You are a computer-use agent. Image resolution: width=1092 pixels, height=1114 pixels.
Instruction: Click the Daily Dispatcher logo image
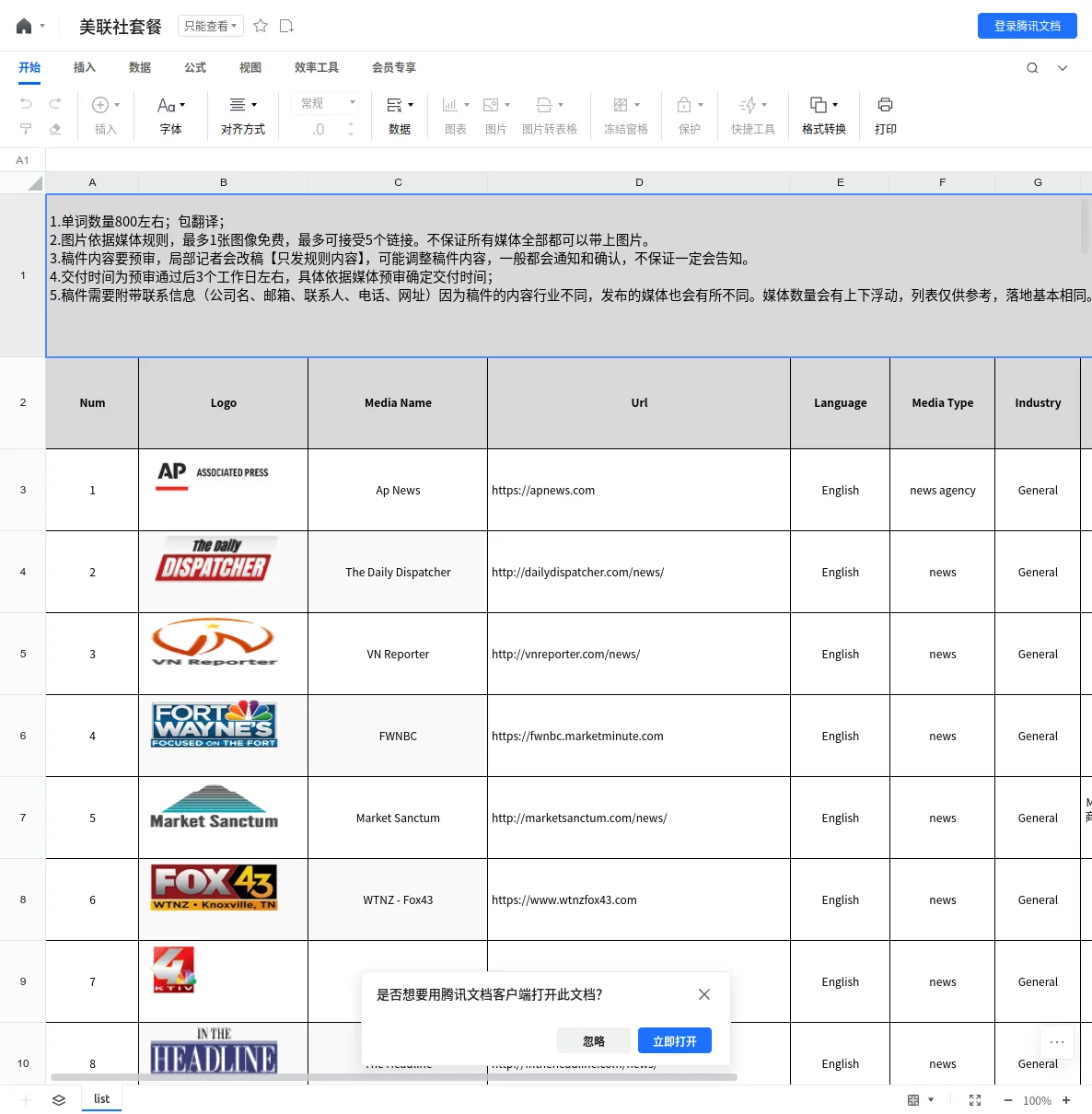pos(214,560)
